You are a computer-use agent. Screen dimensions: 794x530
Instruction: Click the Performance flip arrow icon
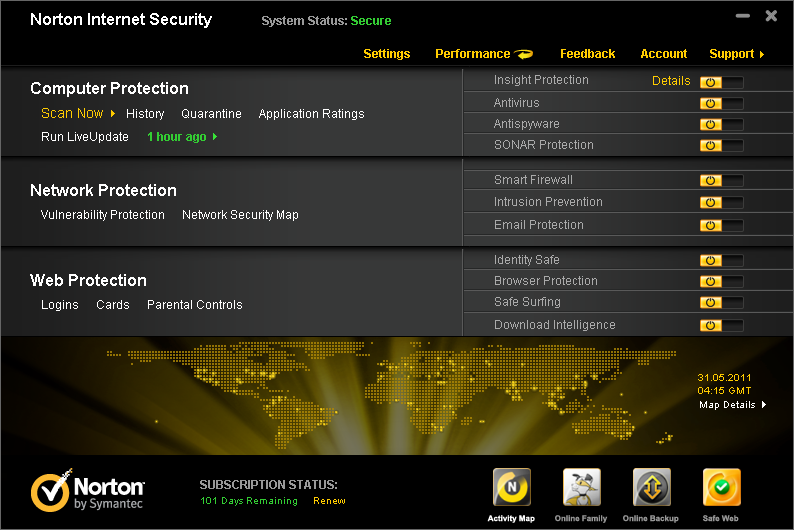(524, 54)
